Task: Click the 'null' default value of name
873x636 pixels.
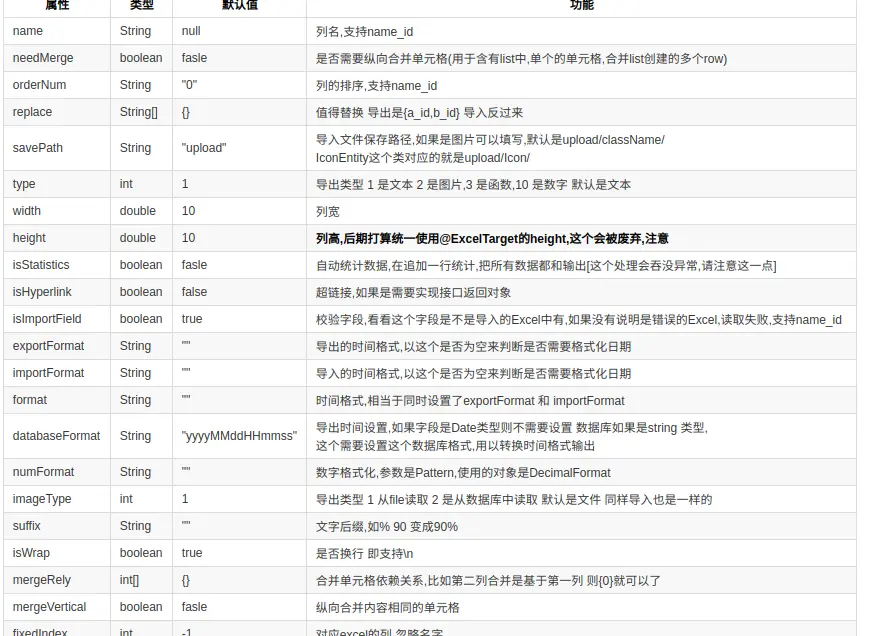Action: coord(191,31)
